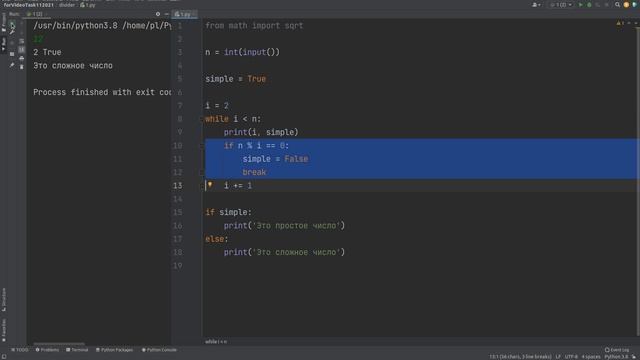The image size is (640, 360).
Task: Open run configuration via wrench icon
Action: point(12,32)
